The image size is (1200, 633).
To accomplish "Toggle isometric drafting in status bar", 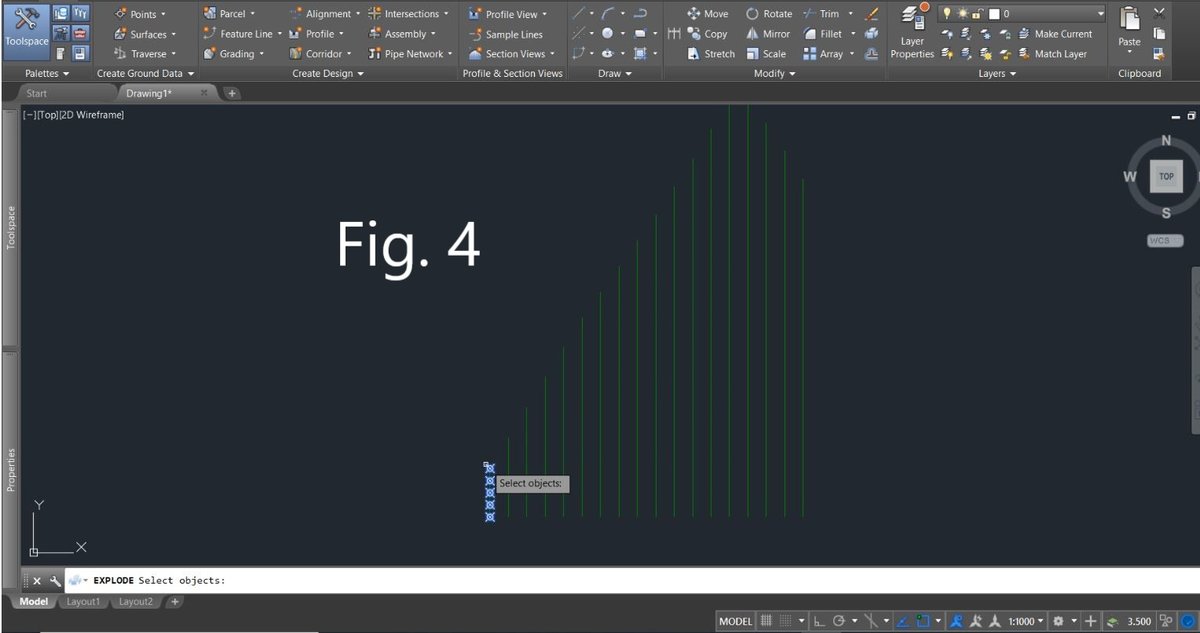I will point(871,621).
